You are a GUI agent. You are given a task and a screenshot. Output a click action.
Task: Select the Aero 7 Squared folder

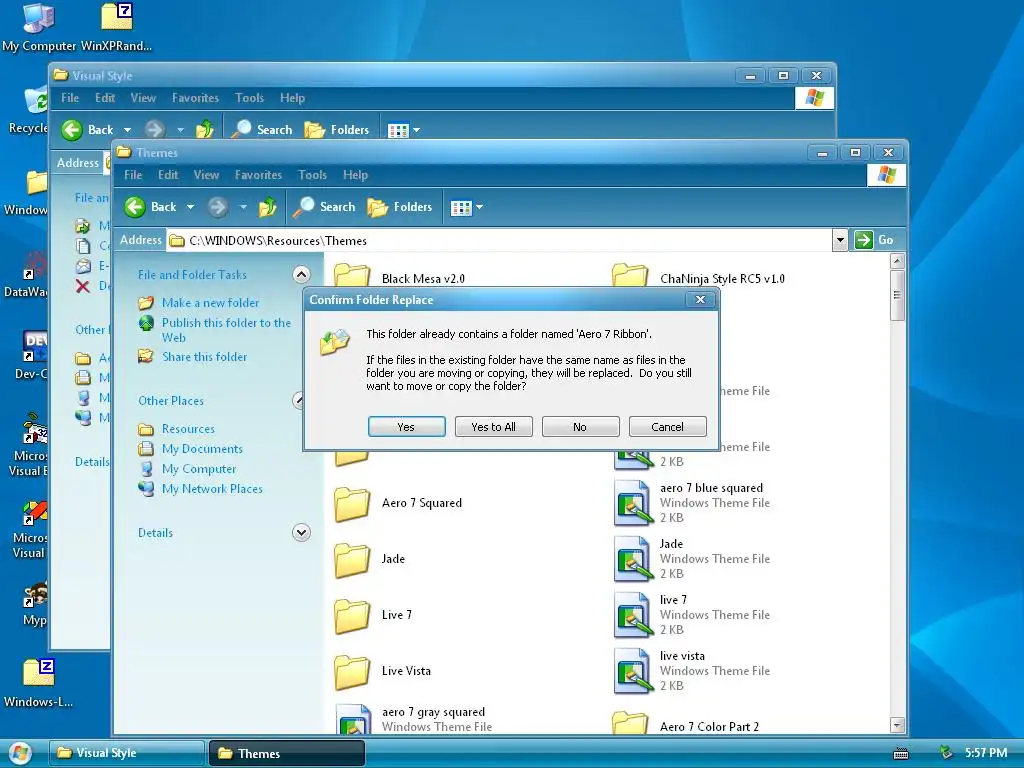click(x=398, y=504)
